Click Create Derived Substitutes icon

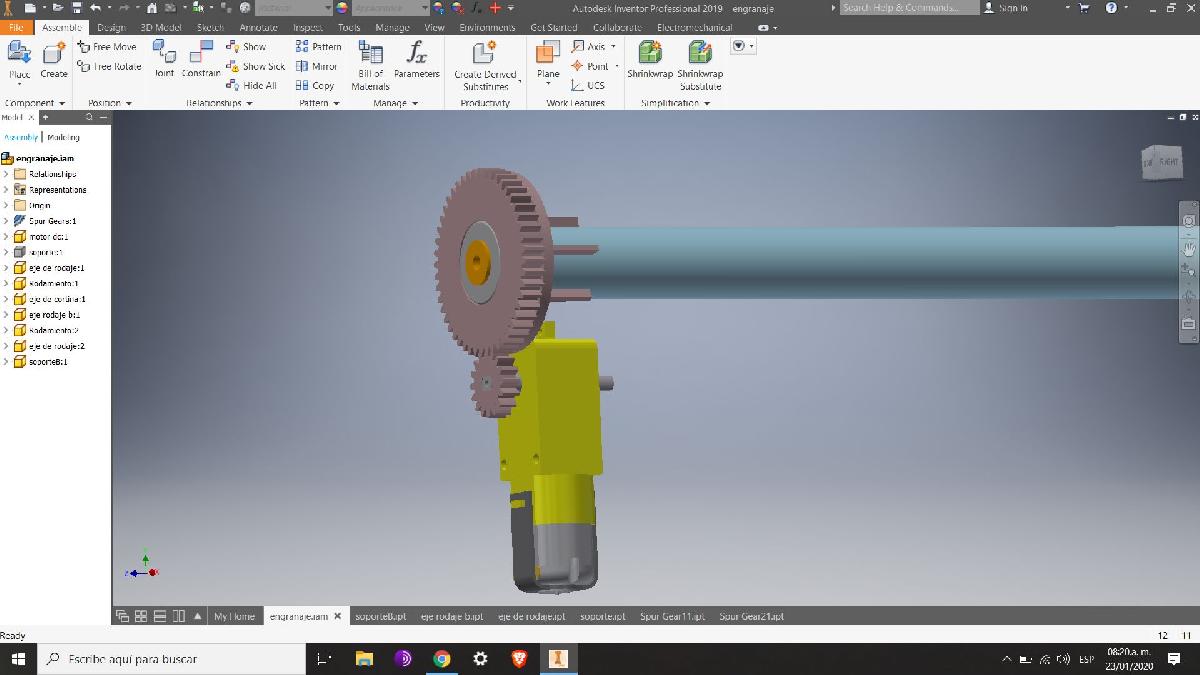(486, 66)
